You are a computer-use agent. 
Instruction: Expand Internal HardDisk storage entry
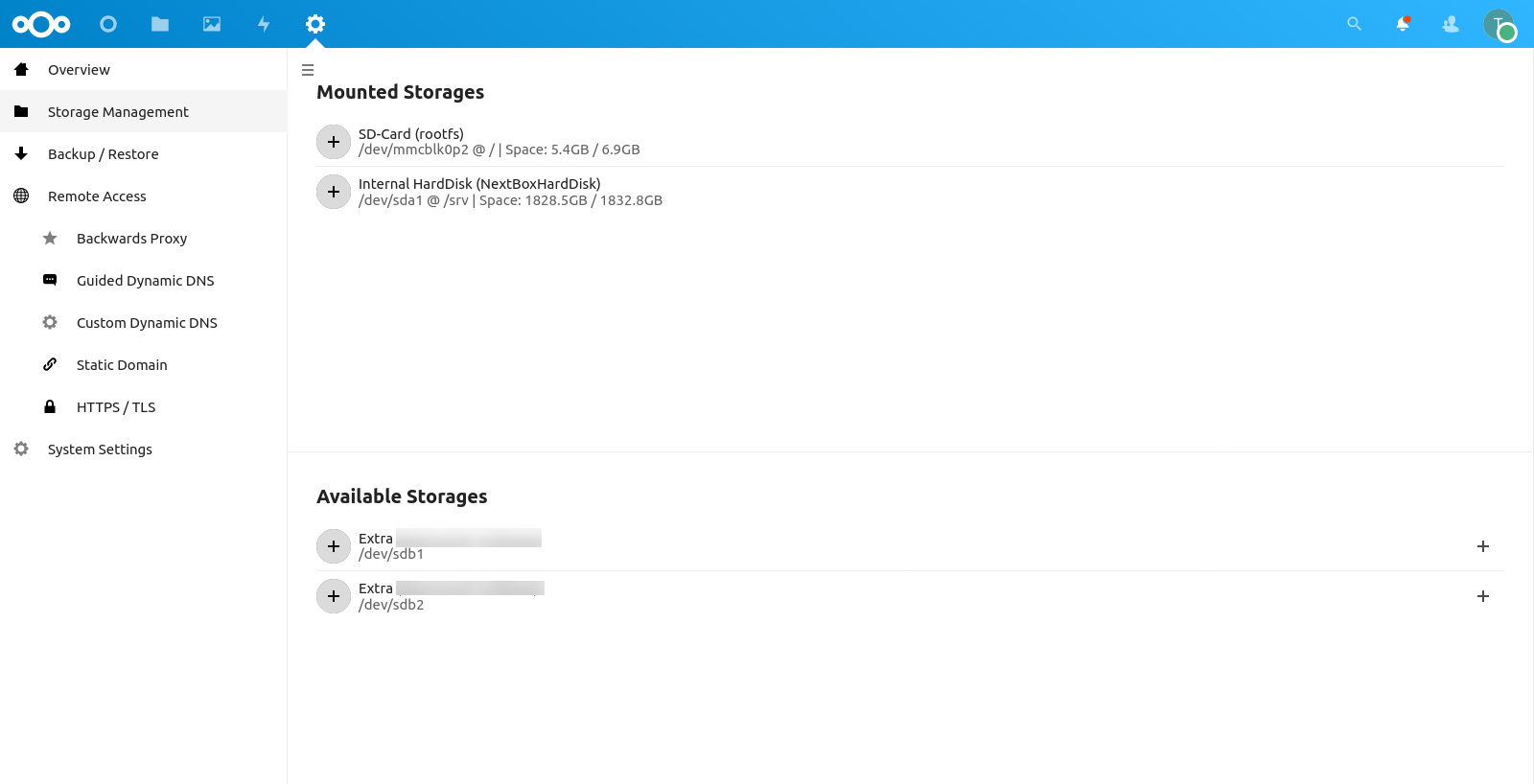click(334, 192)
